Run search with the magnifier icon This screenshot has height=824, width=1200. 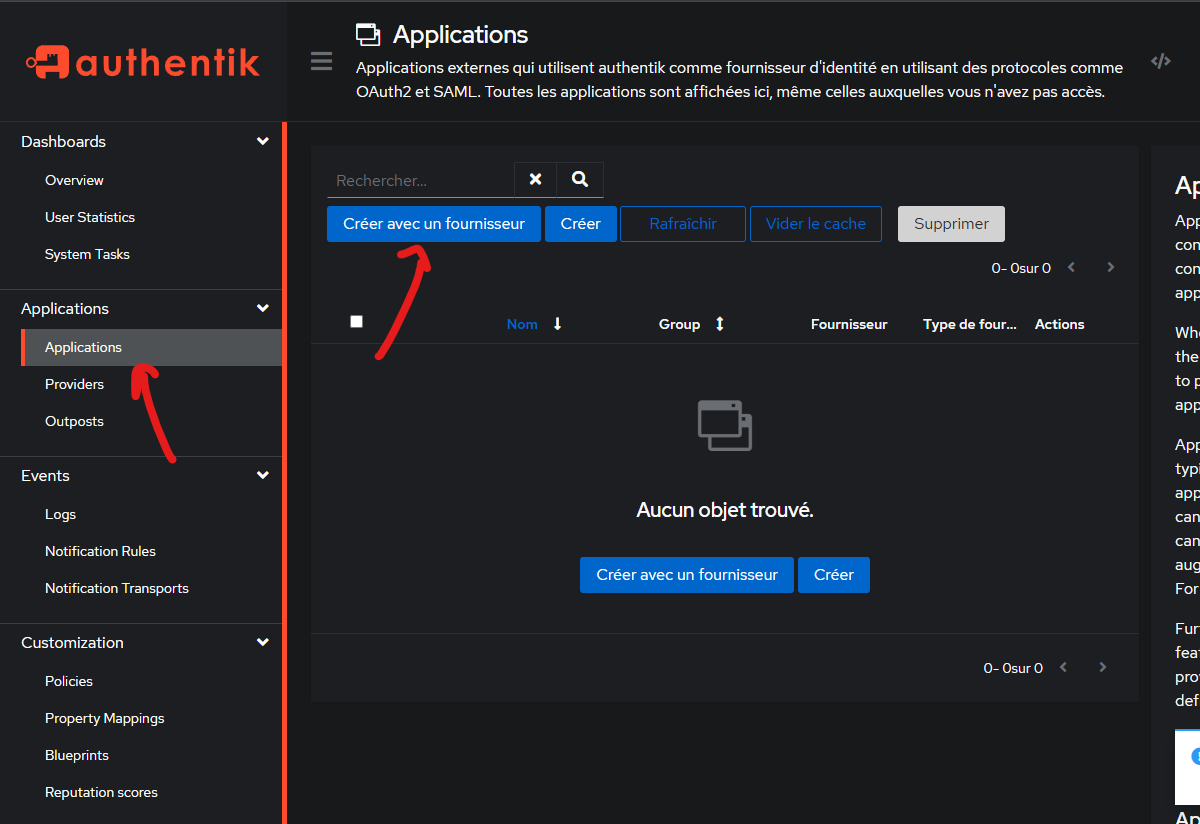click(x=580, y=179)
